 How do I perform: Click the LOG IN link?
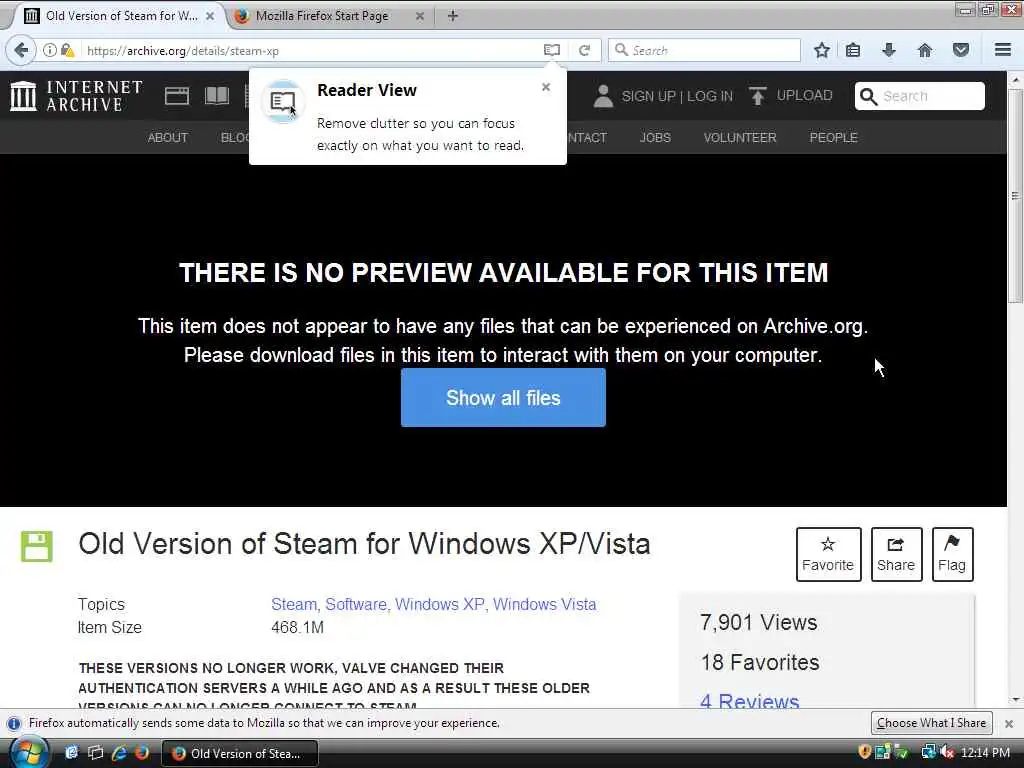710,96
